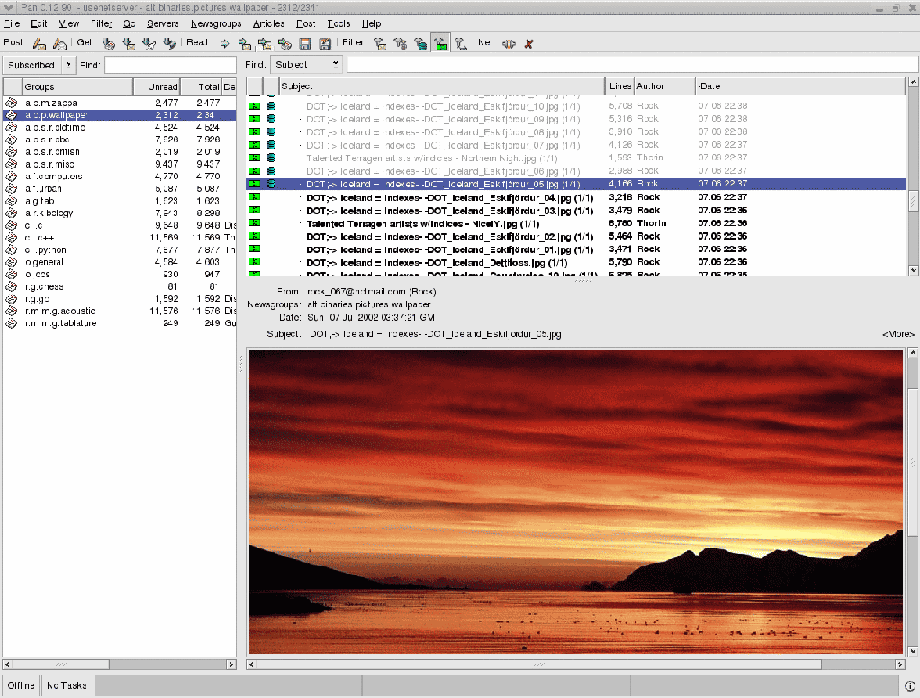Click the first icon after the Get label

(x=109, y=44)
